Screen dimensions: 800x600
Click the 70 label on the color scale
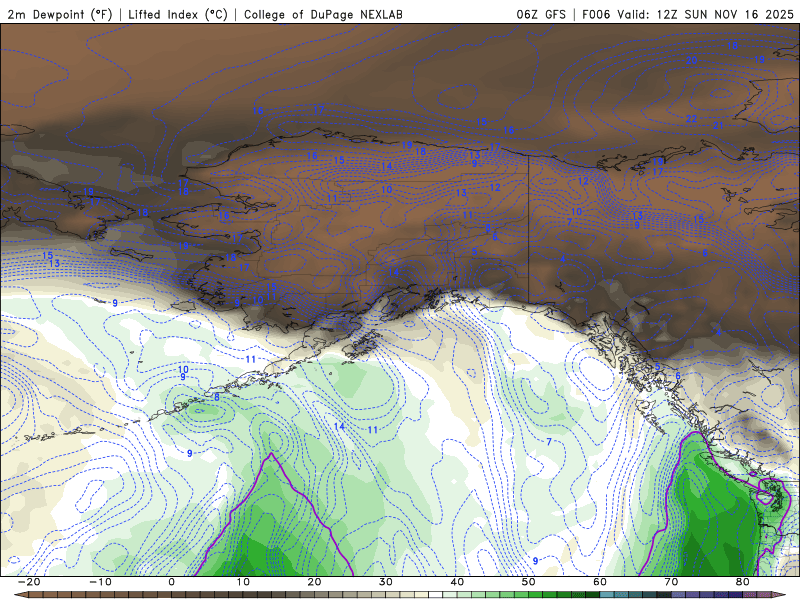coord(671,582)
